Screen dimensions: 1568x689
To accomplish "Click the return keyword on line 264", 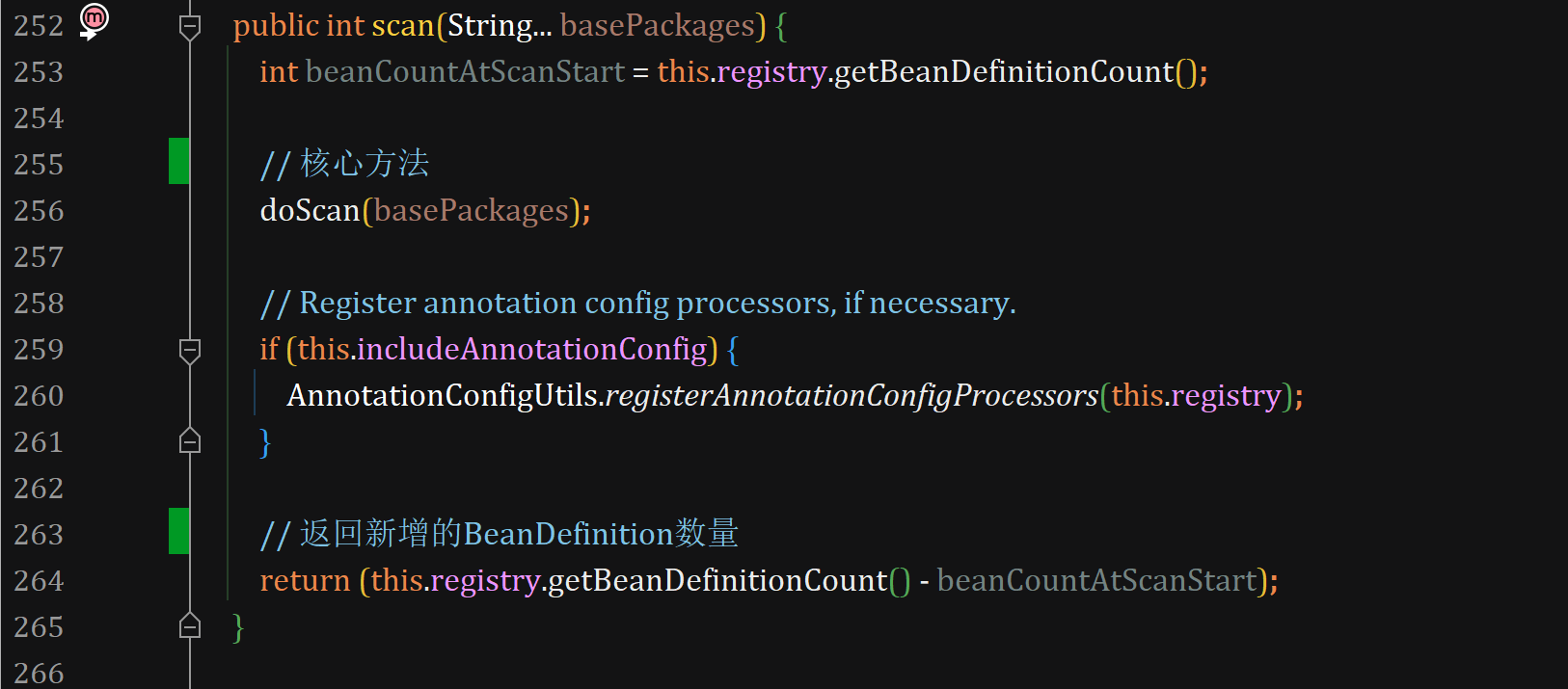I will [305, 580].
